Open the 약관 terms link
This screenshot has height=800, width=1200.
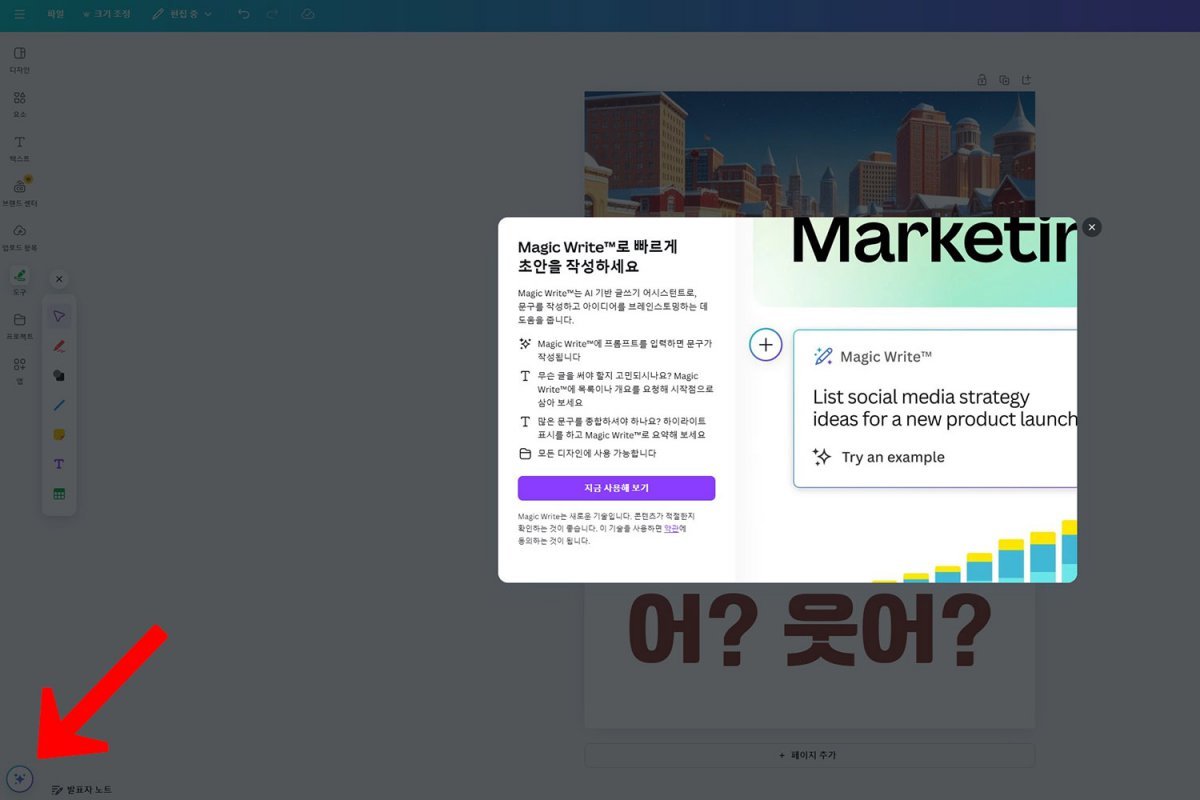[x=671, y=528]
